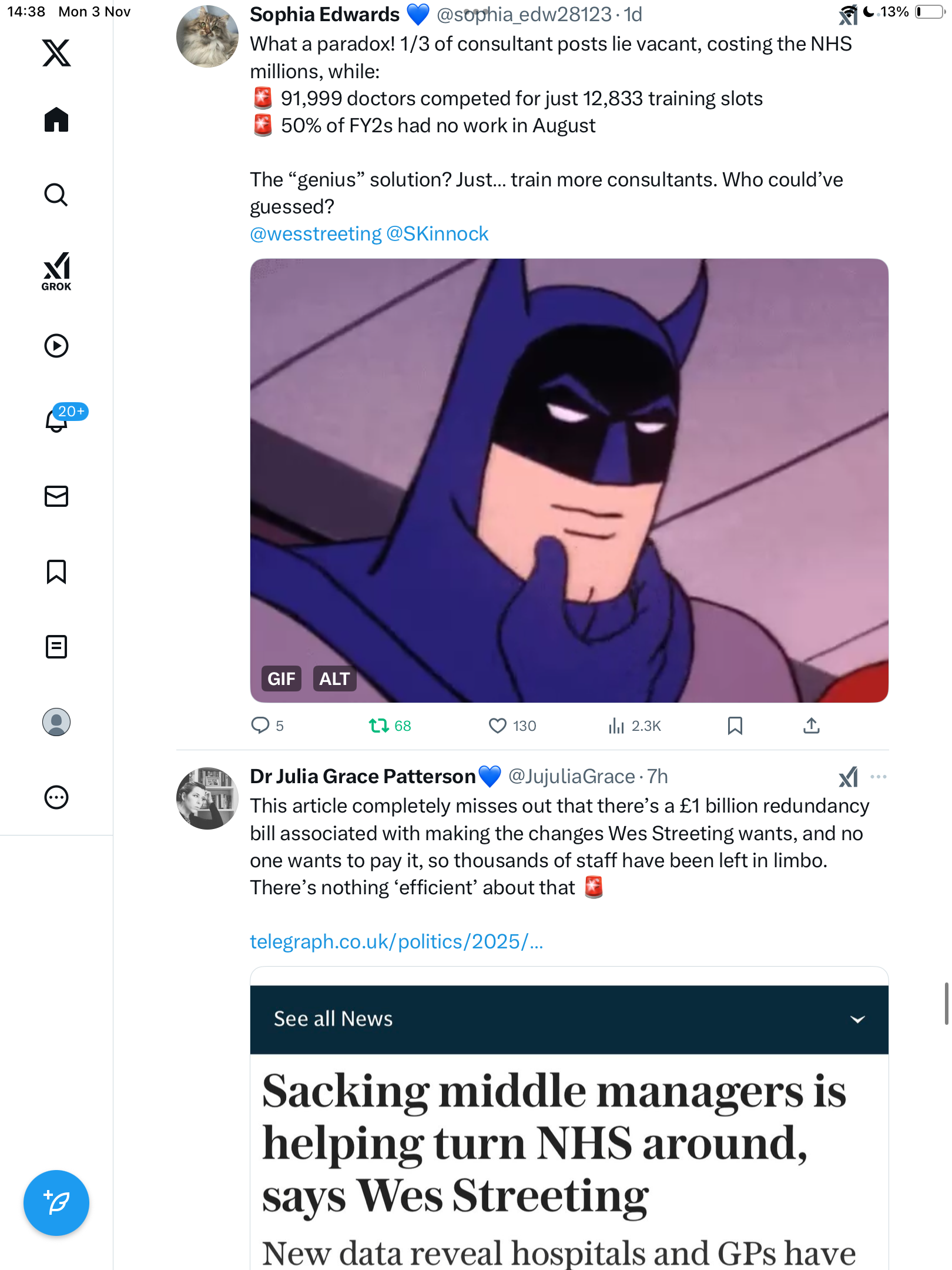Open the telegraph.co.uk article link
This screenshot has height=1270, width=952.
point(397,942)
